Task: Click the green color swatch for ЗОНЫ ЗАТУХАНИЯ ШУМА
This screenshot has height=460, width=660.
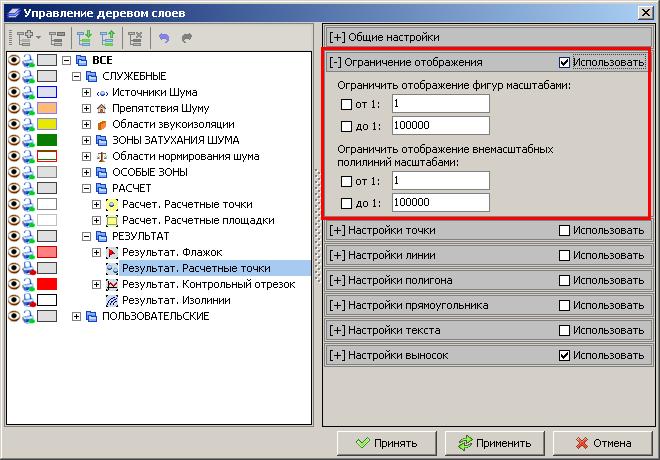Action: [x=49, y=140]
